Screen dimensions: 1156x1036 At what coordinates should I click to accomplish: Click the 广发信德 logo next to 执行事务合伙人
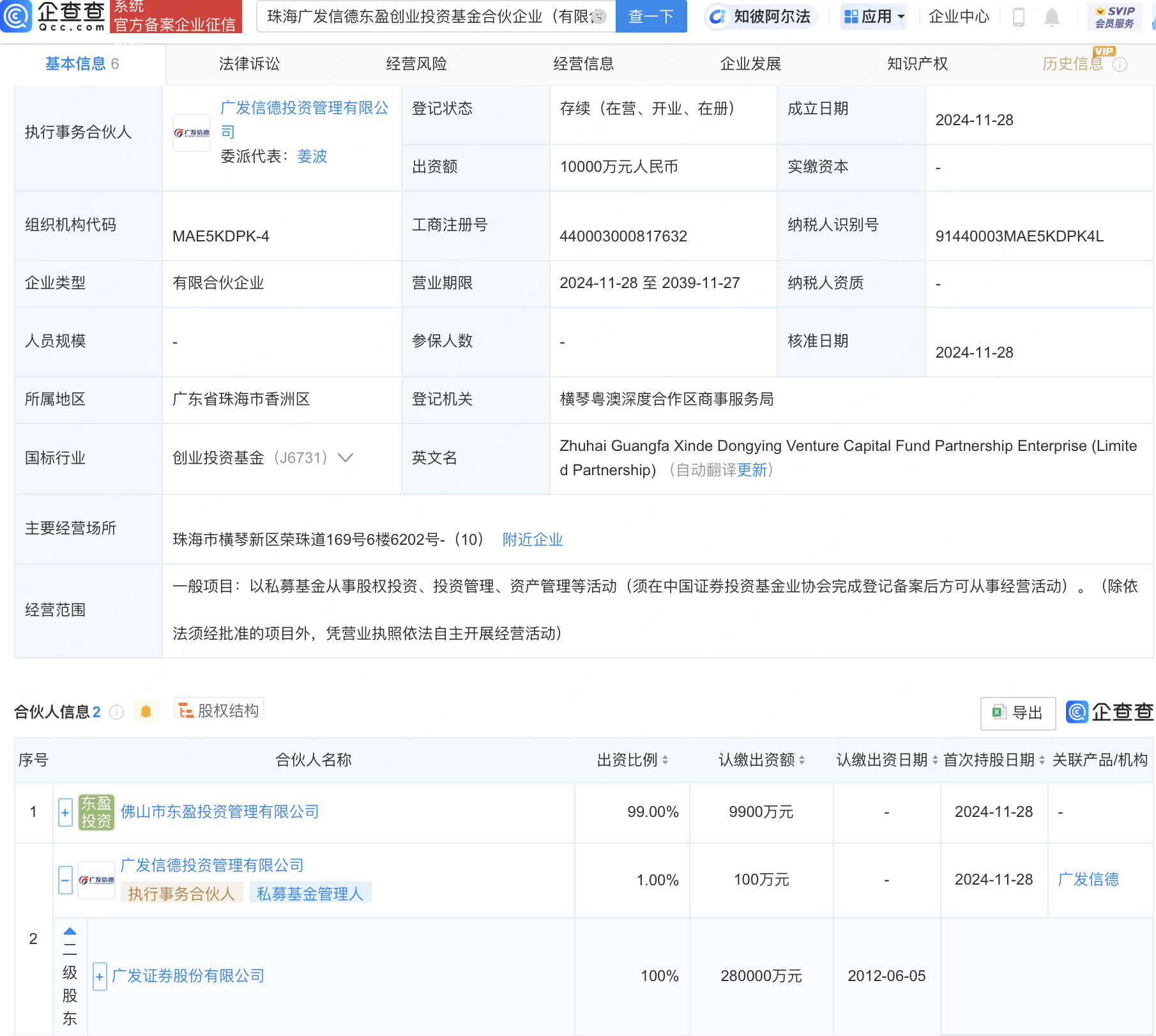(192, 133)
